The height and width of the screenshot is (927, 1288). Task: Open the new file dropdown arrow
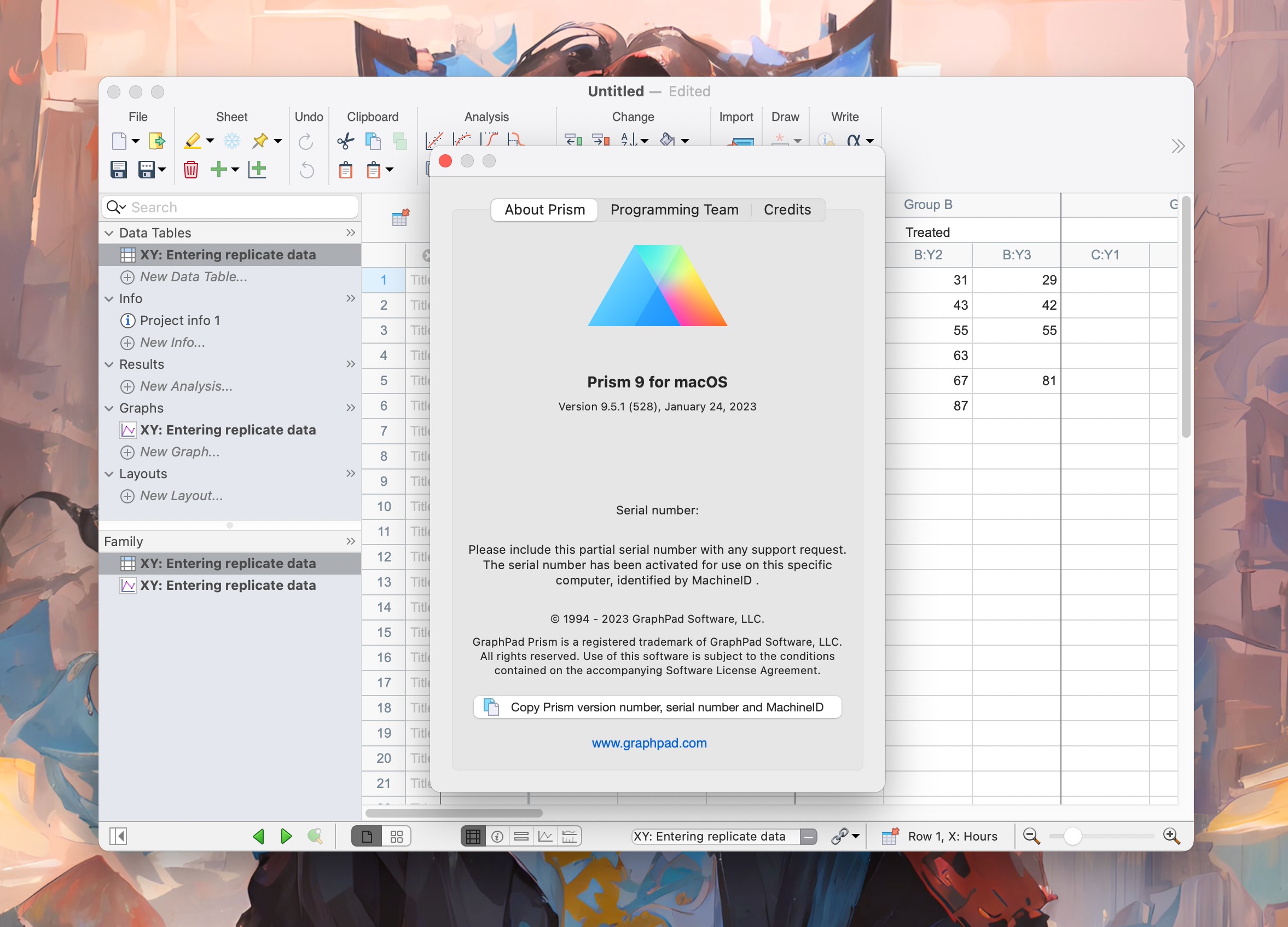tap(136, 141)
